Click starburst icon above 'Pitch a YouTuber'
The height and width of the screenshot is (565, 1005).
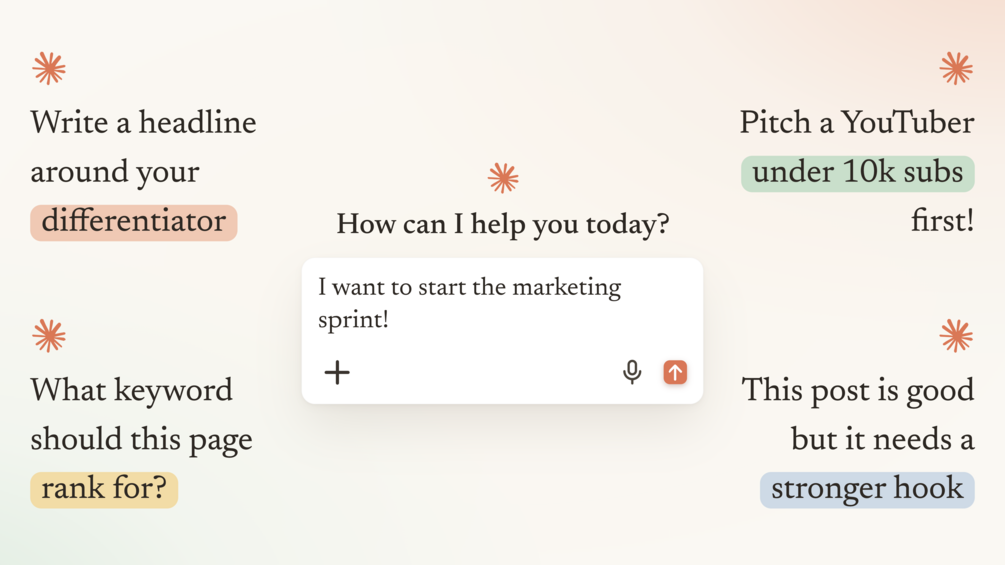tap(956, 68)
